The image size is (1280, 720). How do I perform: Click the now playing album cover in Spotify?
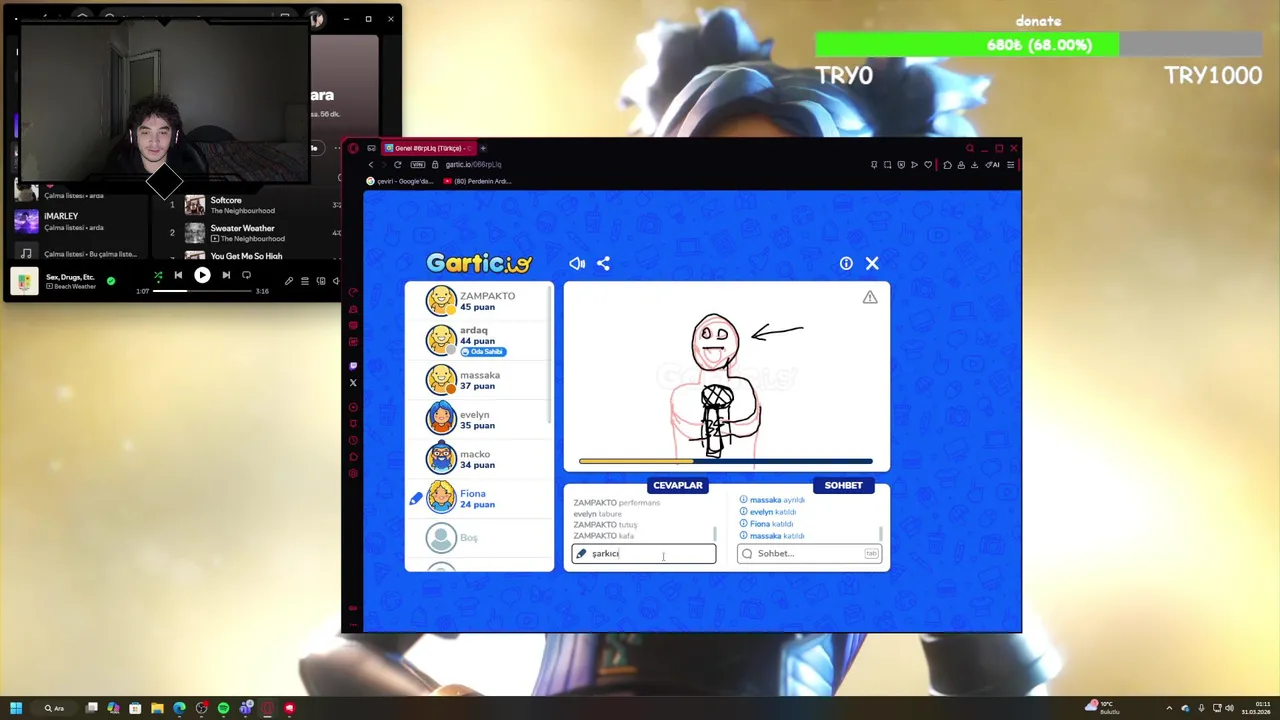click(24, 281)
